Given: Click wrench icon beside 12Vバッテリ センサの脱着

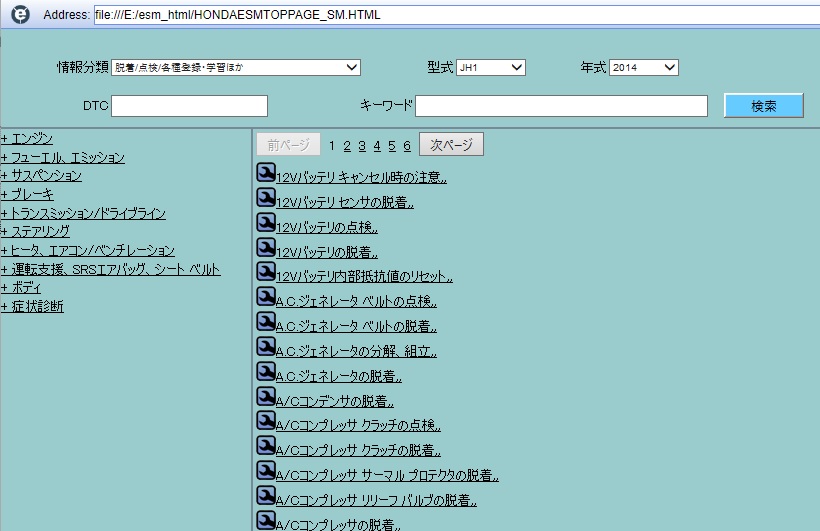Looking at the screenshot, I should click(266, 198).
